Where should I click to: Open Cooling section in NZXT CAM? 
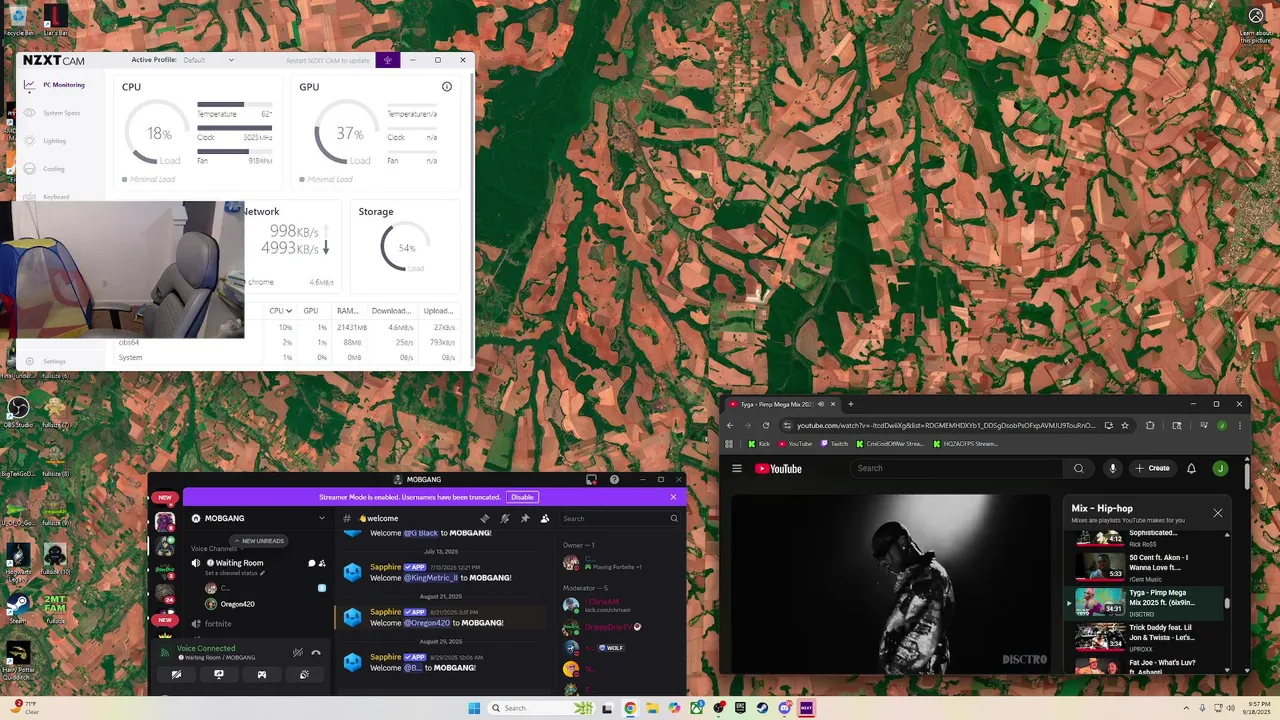pyautogui.click(x=46, y=169)
